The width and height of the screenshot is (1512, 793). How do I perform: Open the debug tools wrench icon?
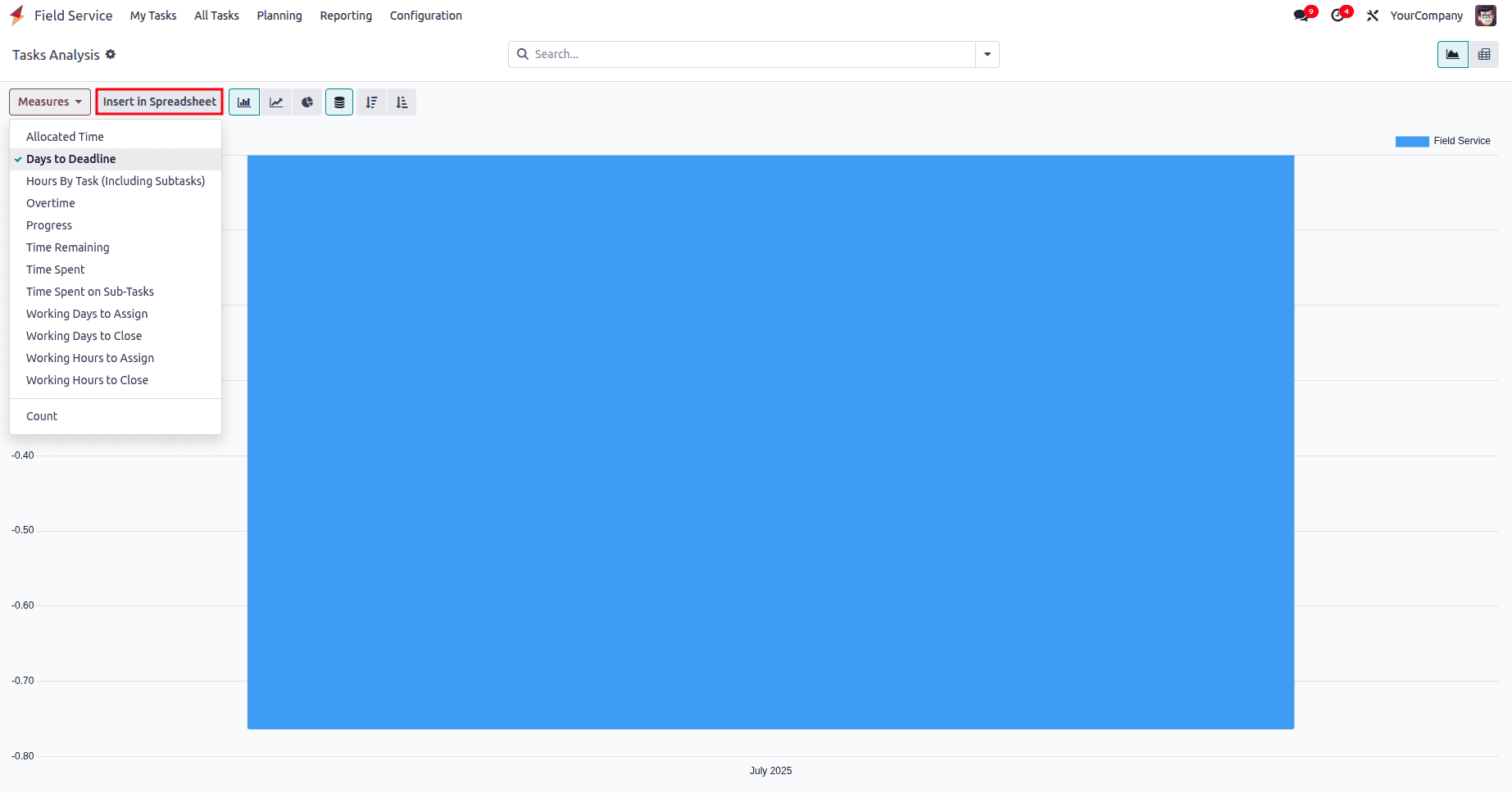(1373, 16)
